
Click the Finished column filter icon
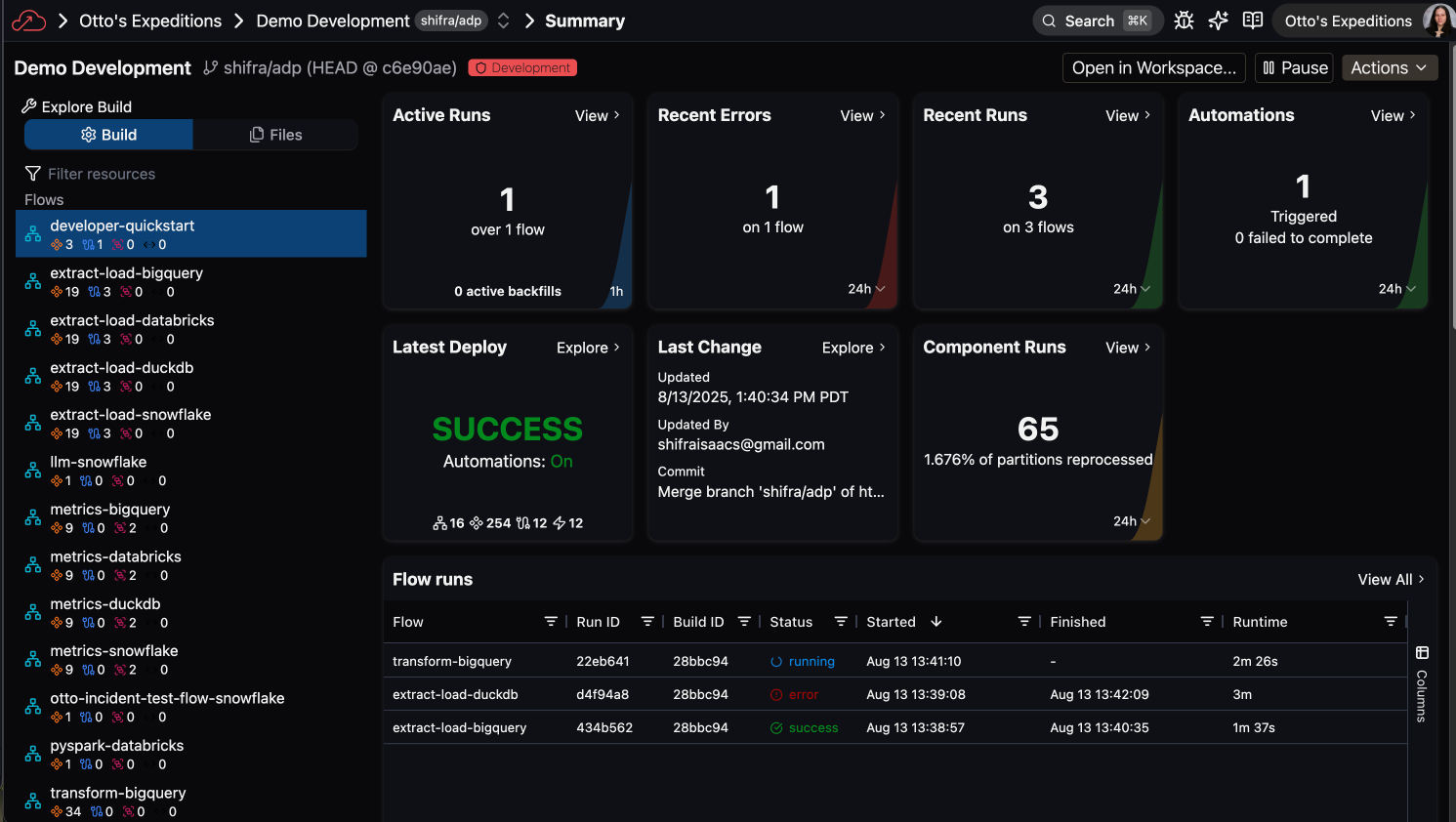pyautogui.click(x=1207, y=622)
